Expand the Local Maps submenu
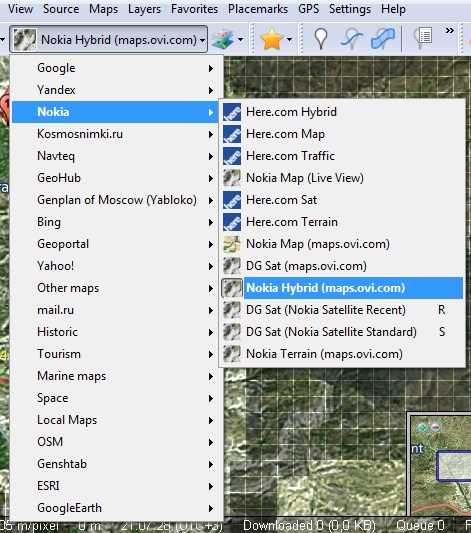The width and height of the screenshot is (471, 533). [x=118, y=420]
